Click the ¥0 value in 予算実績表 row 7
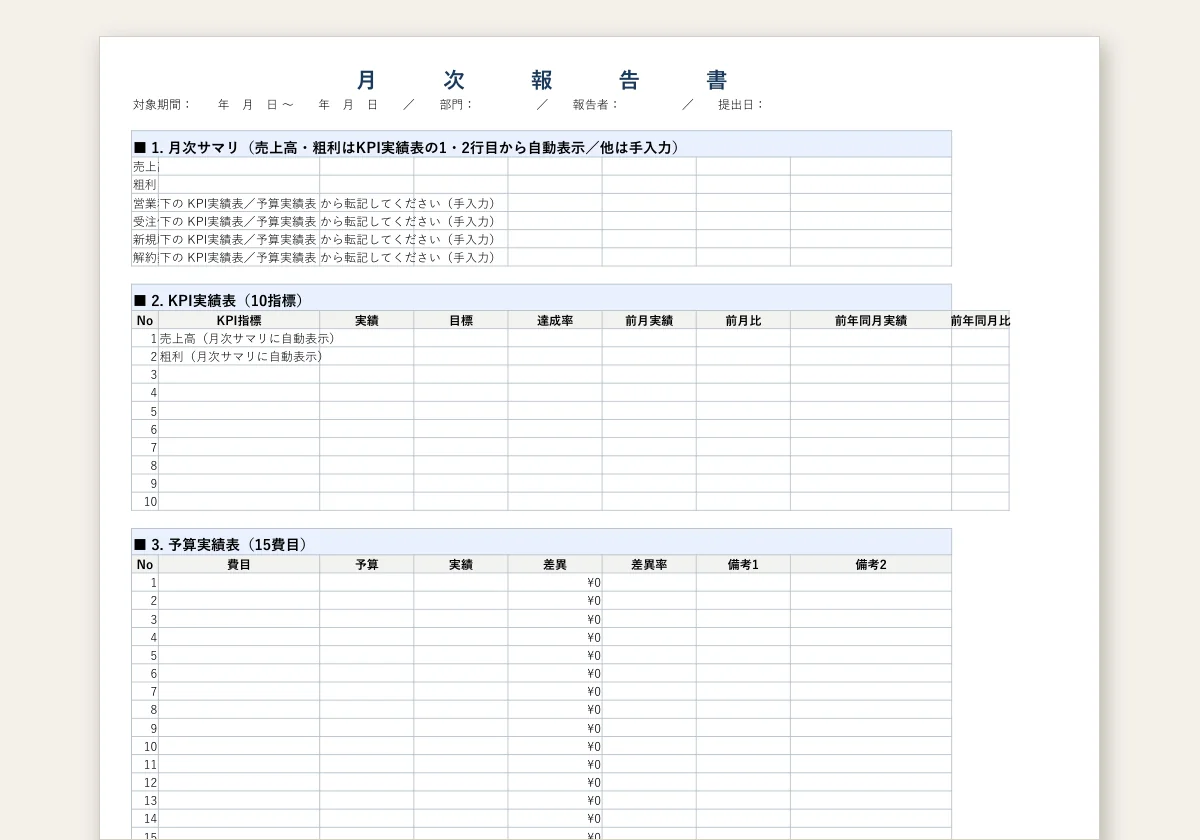1200x840 pixels. click(x=594, y=692)
